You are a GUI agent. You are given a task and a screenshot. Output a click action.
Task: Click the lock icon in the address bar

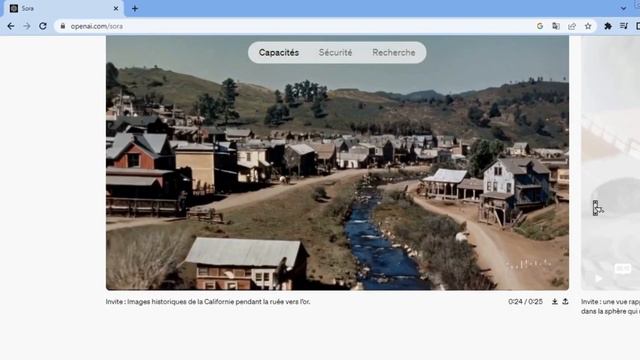(62, 26)
